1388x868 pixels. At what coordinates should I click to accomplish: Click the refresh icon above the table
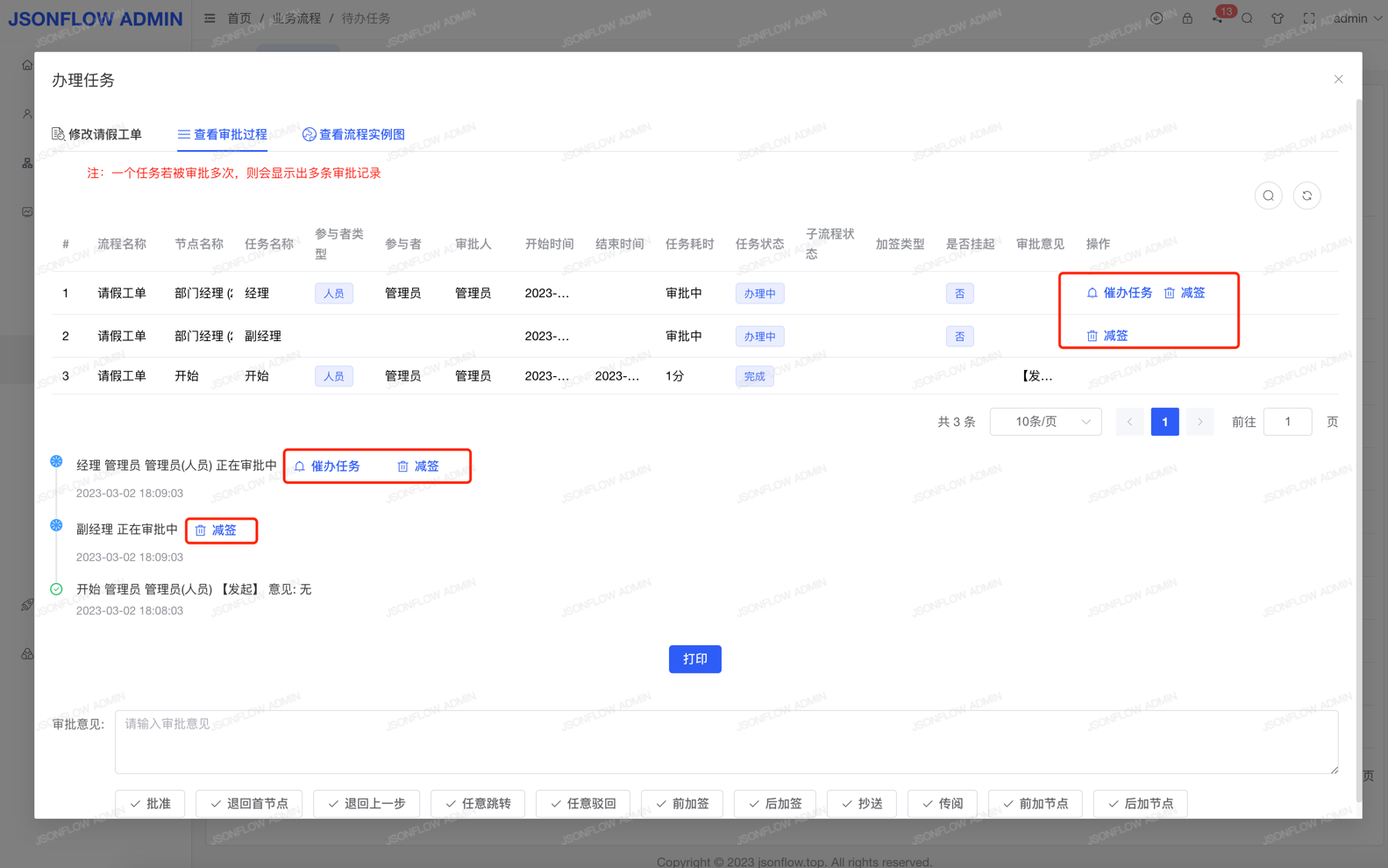coord(1306,196)
